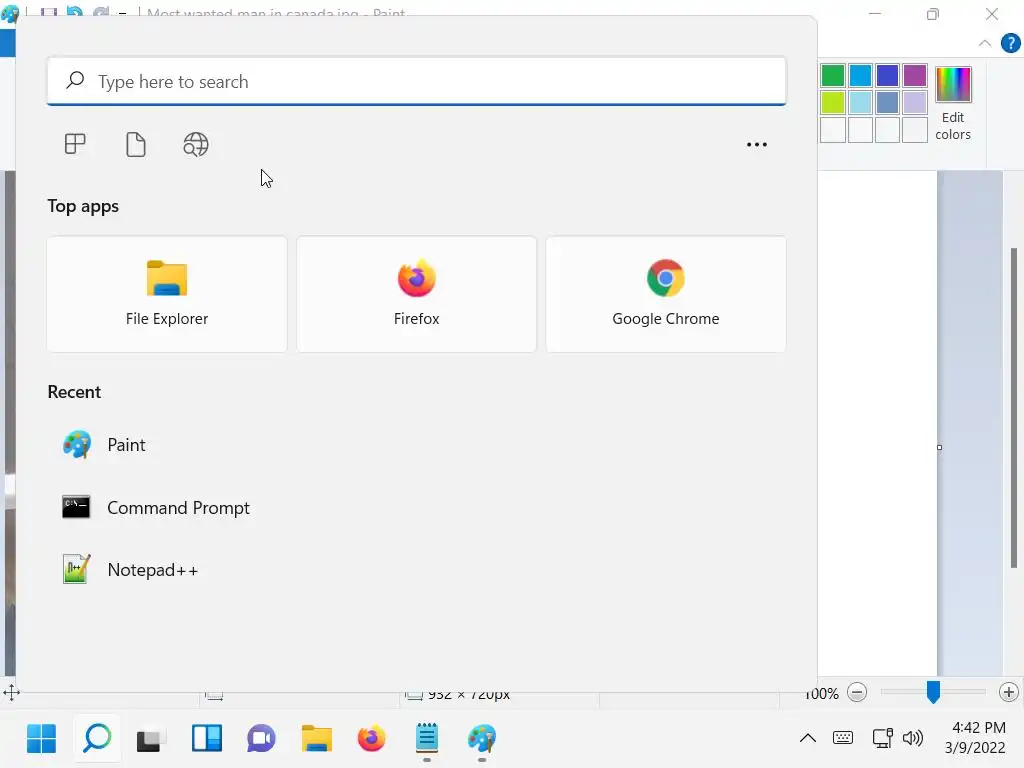Click the Undo arrow in Paint's title bar
Viewport: 1024px width, 768px height.
coord(74,12)
